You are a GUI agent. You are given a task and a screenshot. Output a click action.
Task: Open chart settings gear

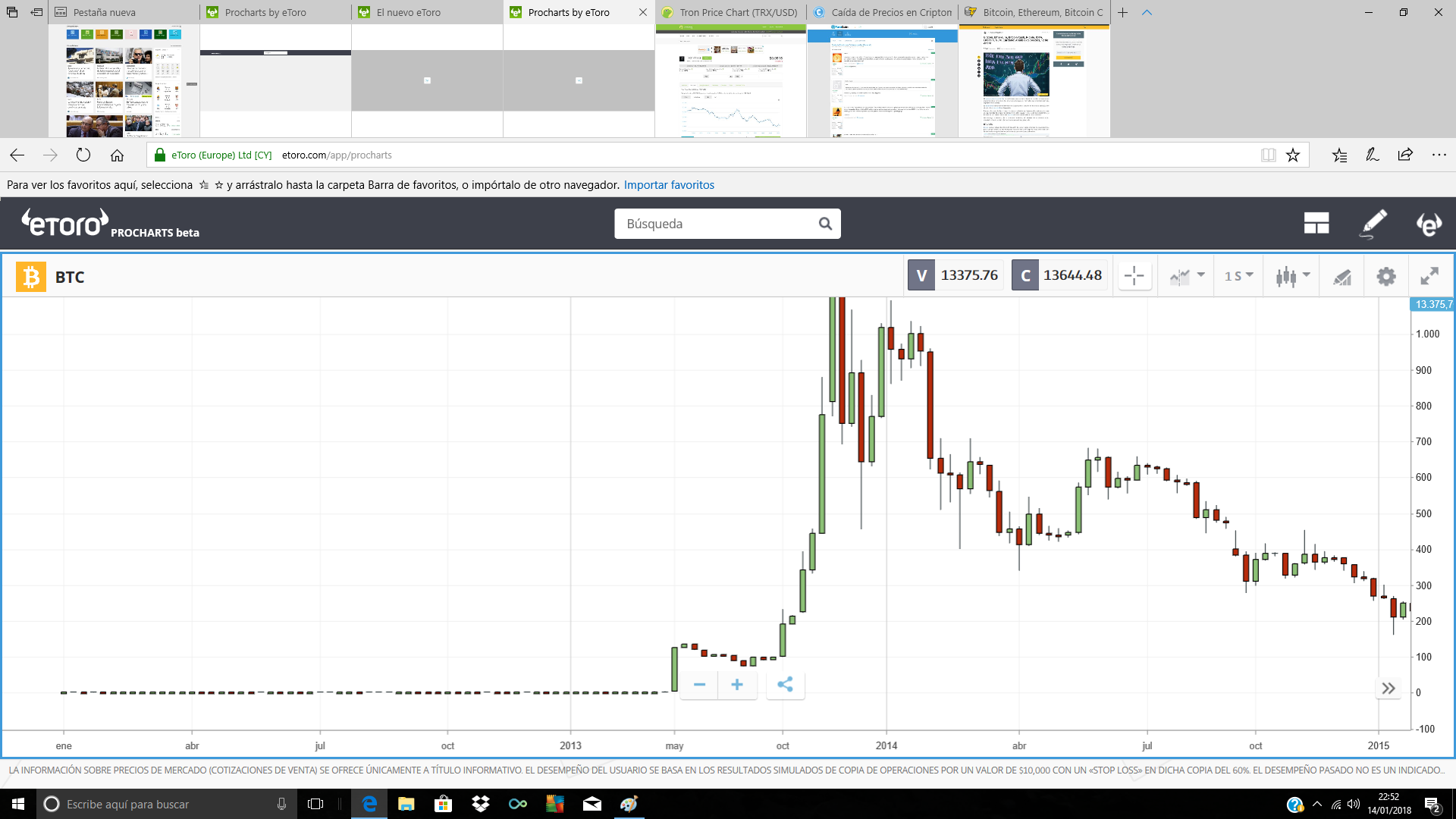[x=1386, y=277]
